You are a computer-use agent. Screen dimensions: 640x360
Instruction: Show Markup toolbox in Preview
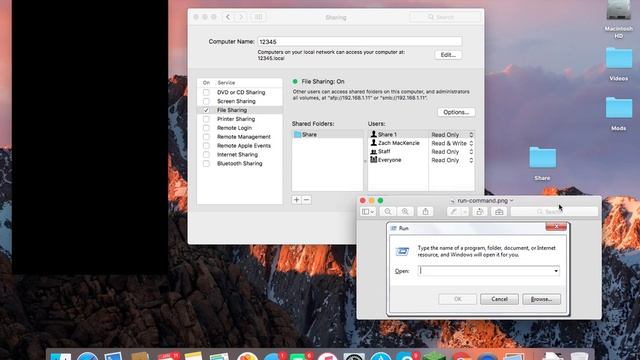tap(499, 211)
